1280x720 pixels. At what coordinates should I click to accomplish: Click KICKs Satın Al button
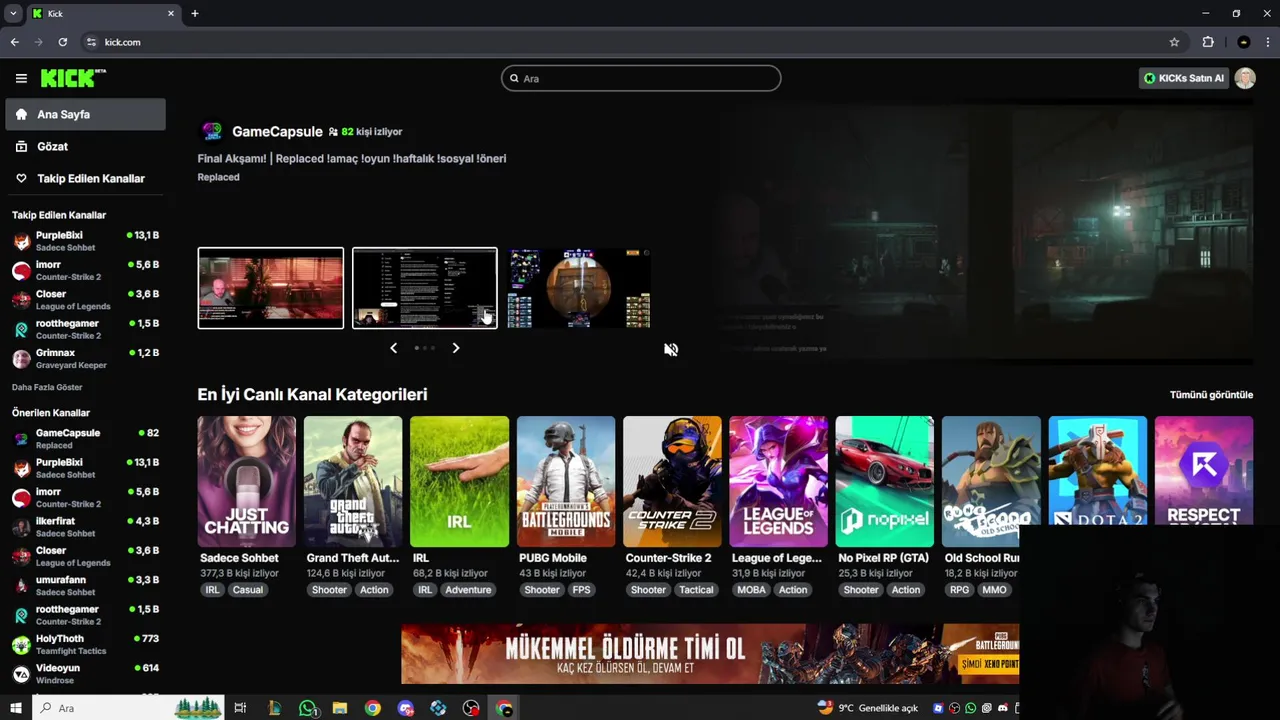coord(1184,78)
